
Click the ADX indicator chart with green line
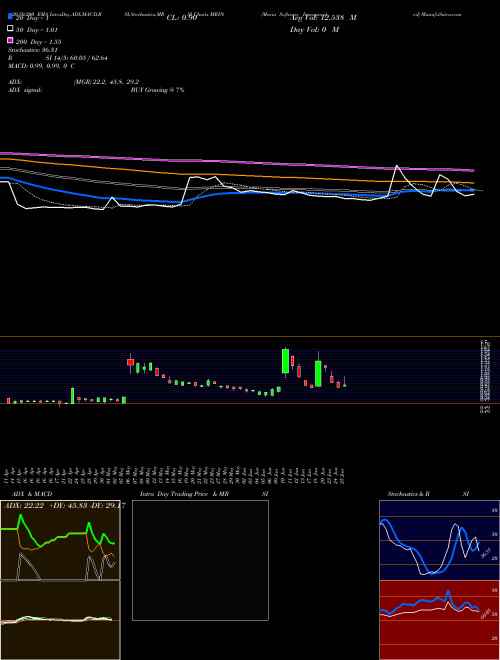point(60,540)
